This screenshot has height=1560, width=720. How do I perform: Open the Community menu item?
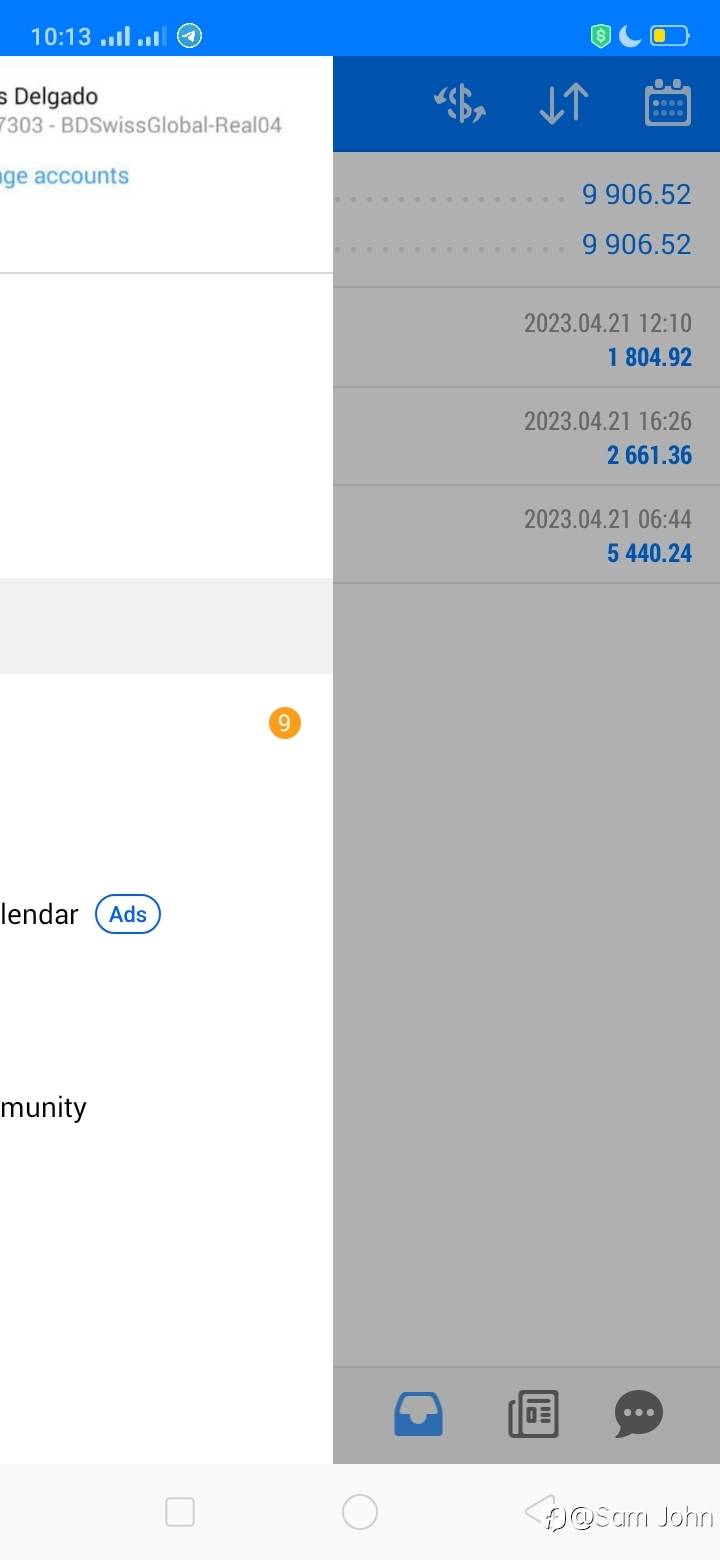[x=42, y=1107]
